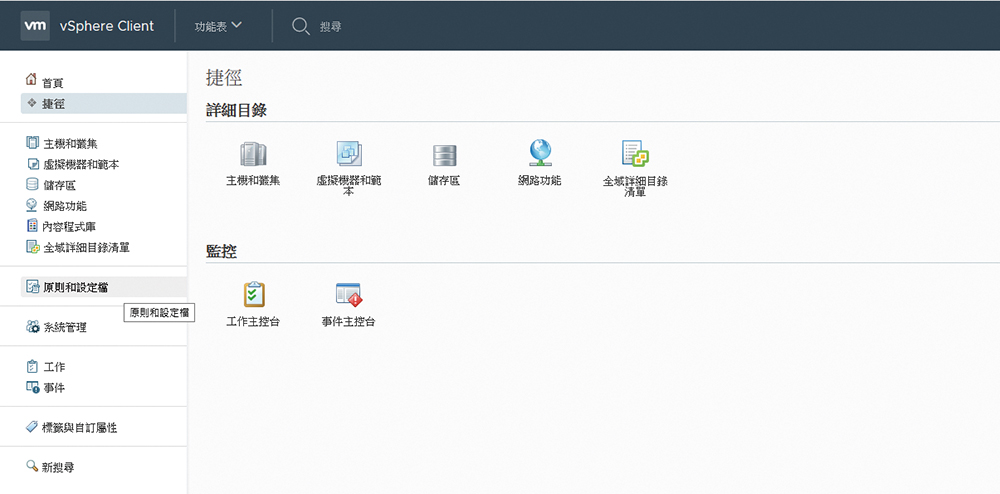Open 新搜尋 in the sidebar

pyautogui.click(x=58, y=467)
